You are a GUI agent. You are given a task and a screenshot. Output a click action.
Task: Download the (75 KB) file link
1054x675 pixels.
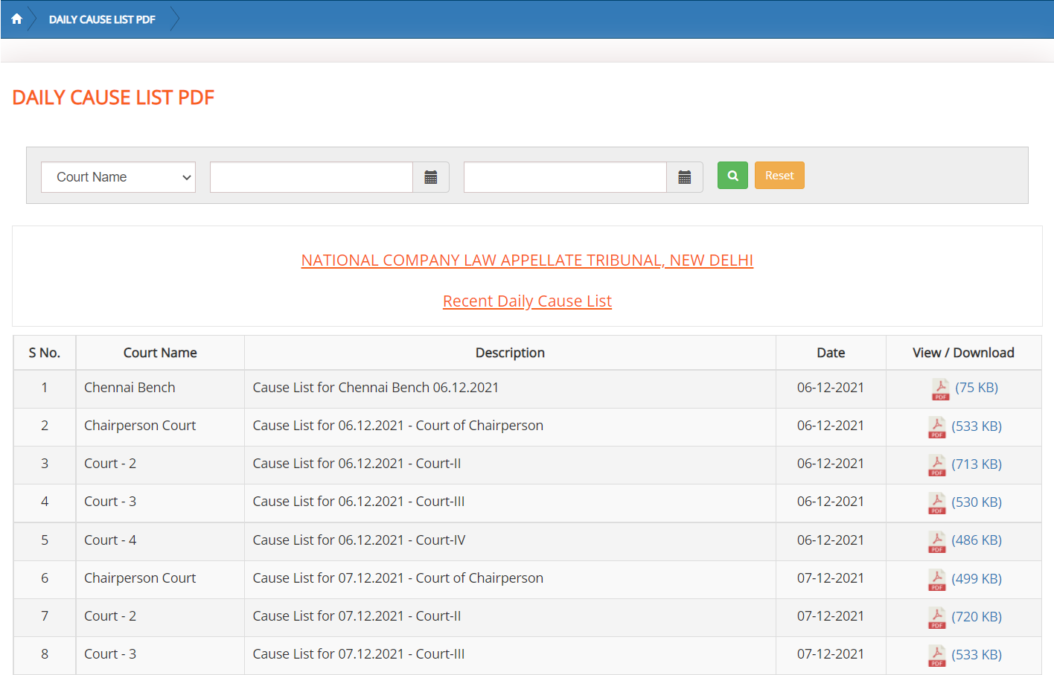tap(977, 388)
